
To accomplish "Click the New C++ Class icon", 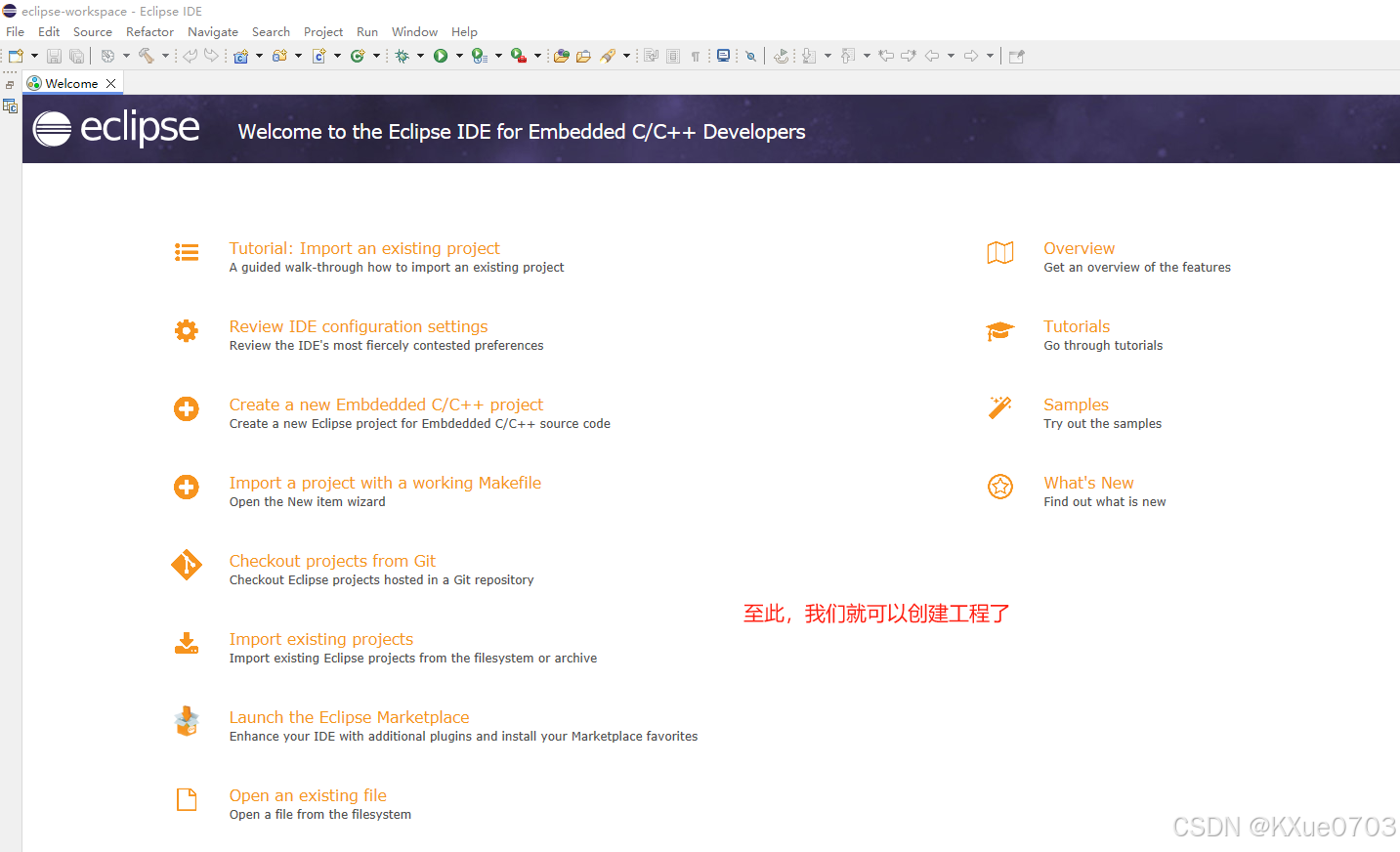I will (359, 56).
